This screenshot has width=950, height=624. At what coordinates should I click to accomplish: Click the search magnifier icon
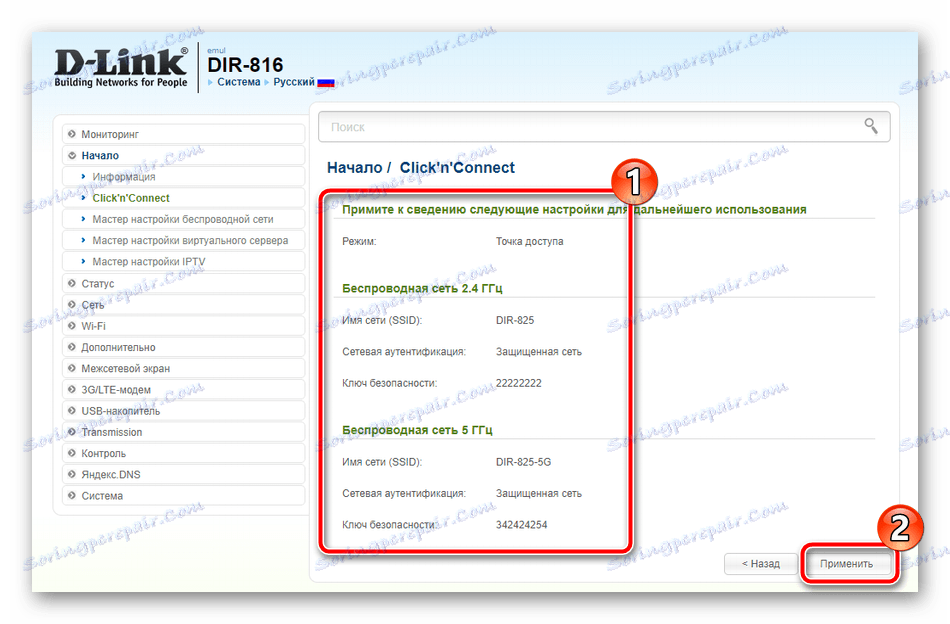[871, 126]
